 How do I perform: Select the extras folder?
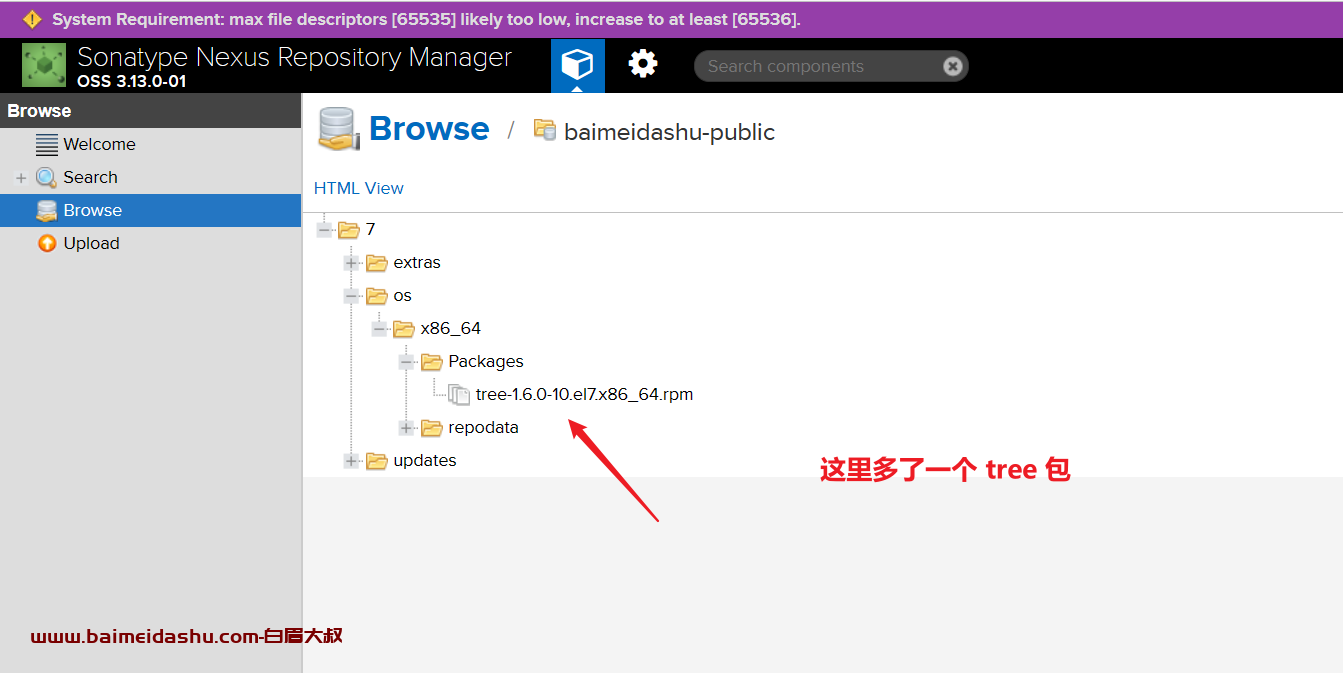(x=417, y=262)
